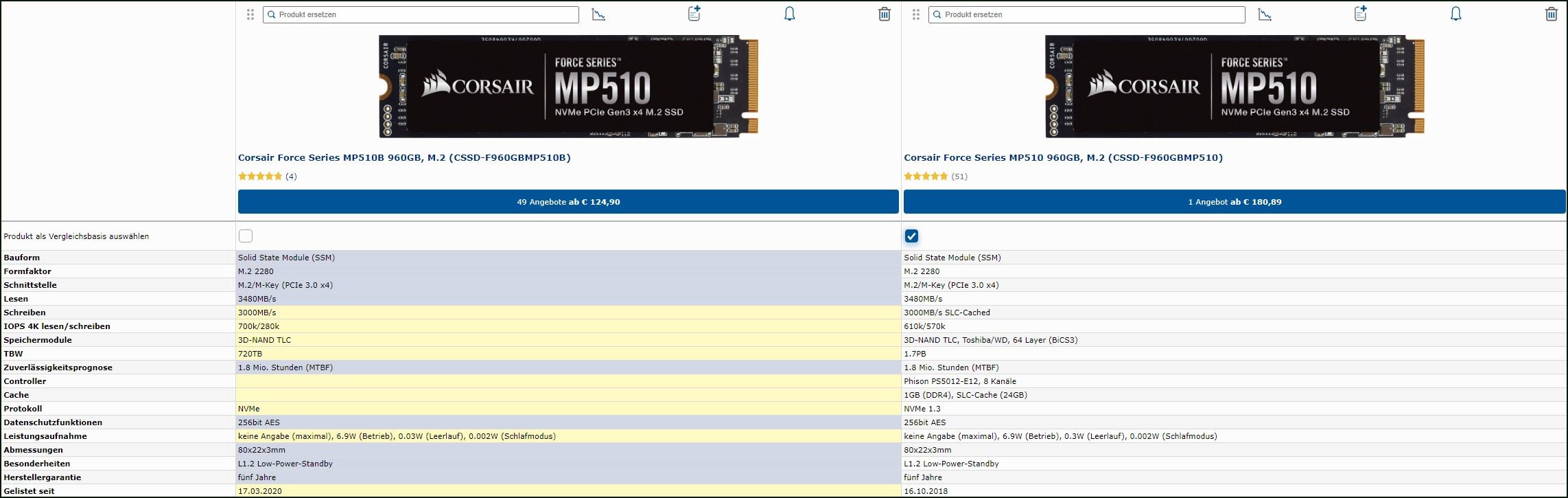Select 'Schreiben' row label

coord(25,313)
